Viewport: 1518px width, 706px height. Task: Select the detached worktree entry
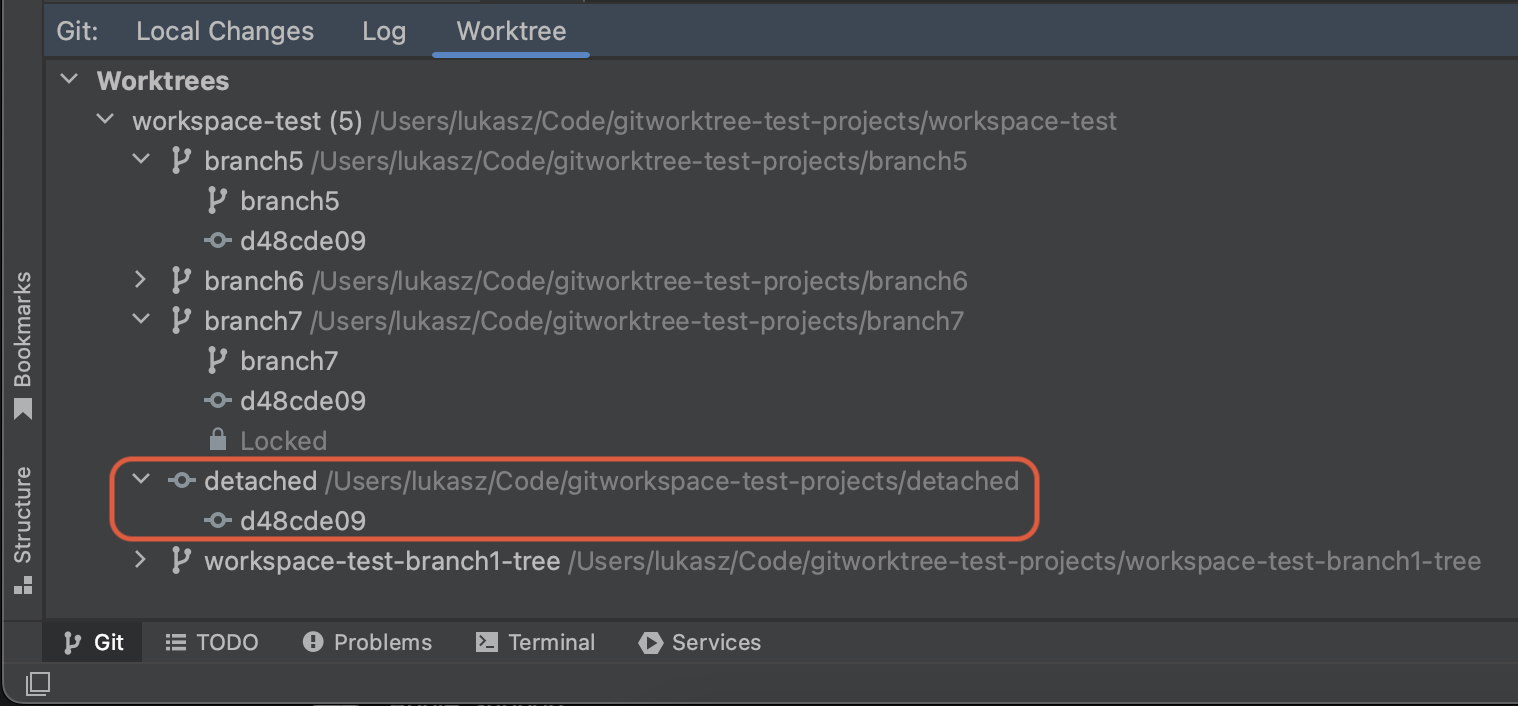261,480
